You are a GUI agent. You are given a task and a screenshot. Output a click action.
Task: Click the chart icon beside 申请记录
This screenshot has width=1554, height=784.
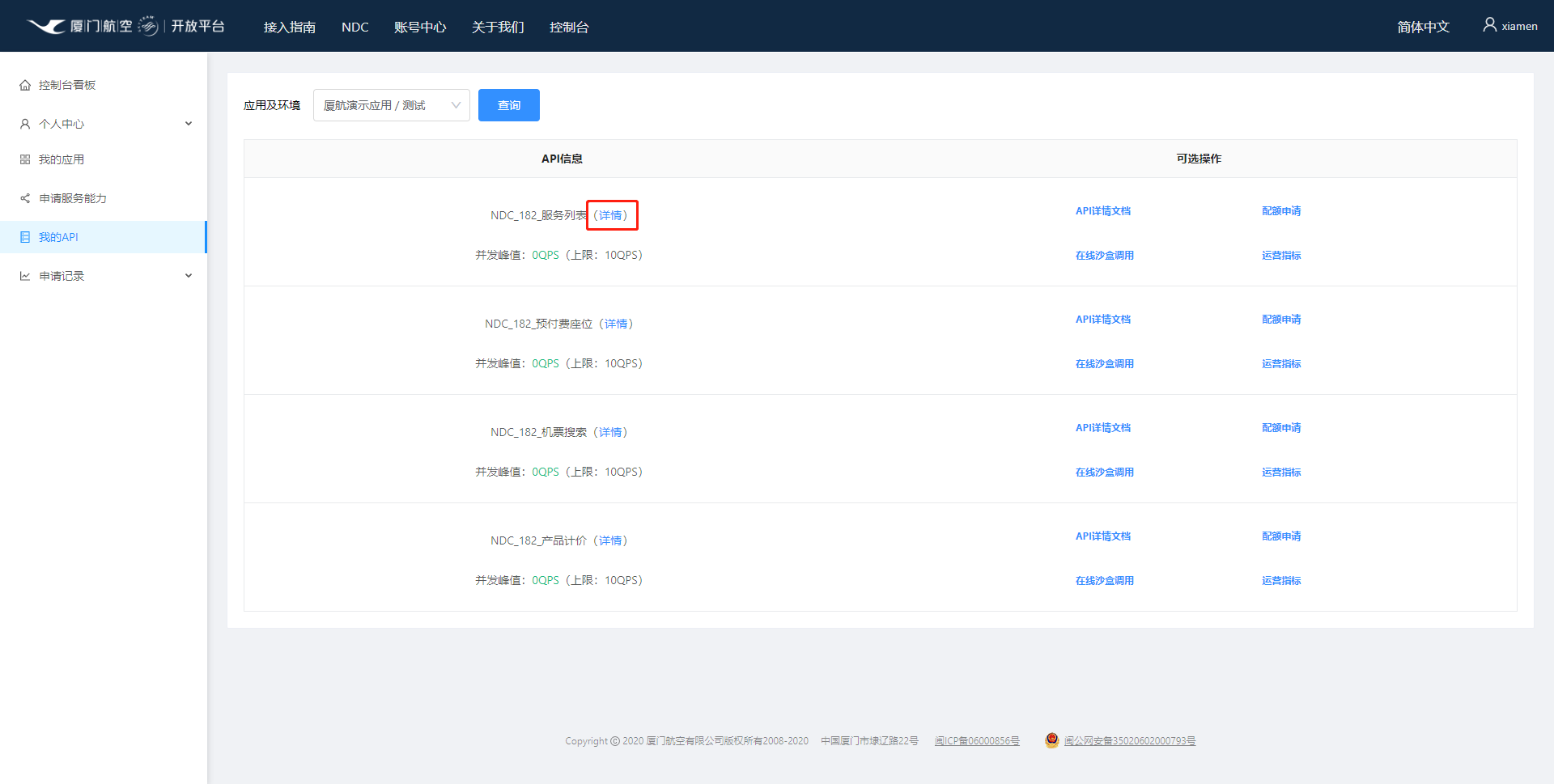click(25, 276)
